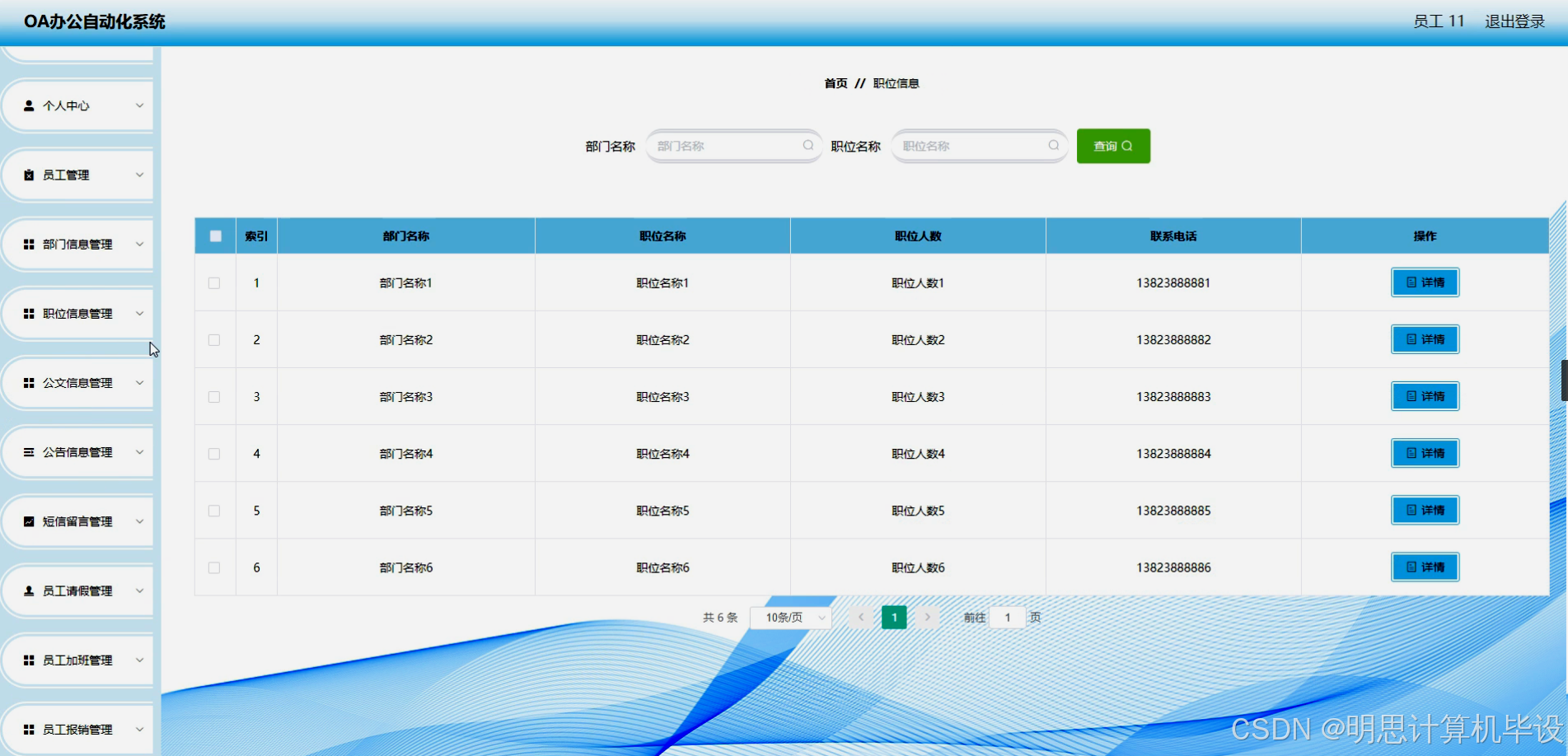Click the 部门信息管理 grid icon
The height and width of the screenshot is (756, 1568).
pyautogui.click(x=27, y=244)
